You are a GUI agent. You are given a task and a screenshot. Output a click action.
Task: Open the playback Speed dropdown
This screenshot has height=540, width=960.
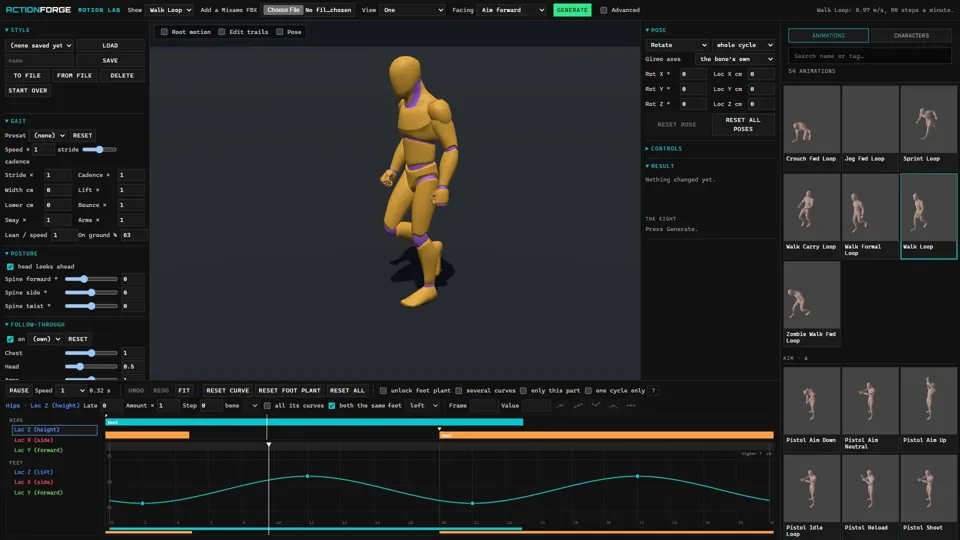[70, 391]
